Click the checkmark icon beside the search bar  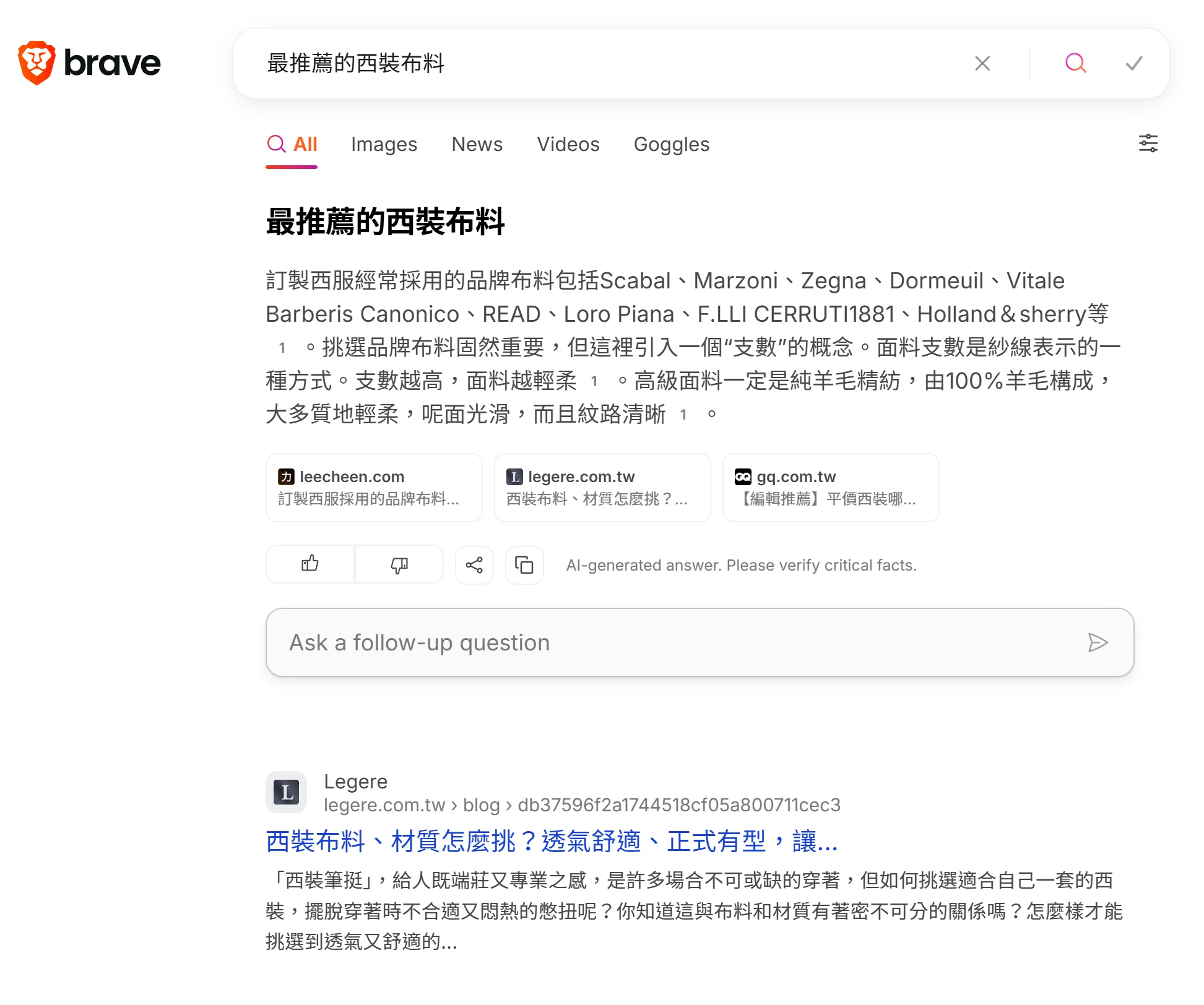coord(1133,63)
